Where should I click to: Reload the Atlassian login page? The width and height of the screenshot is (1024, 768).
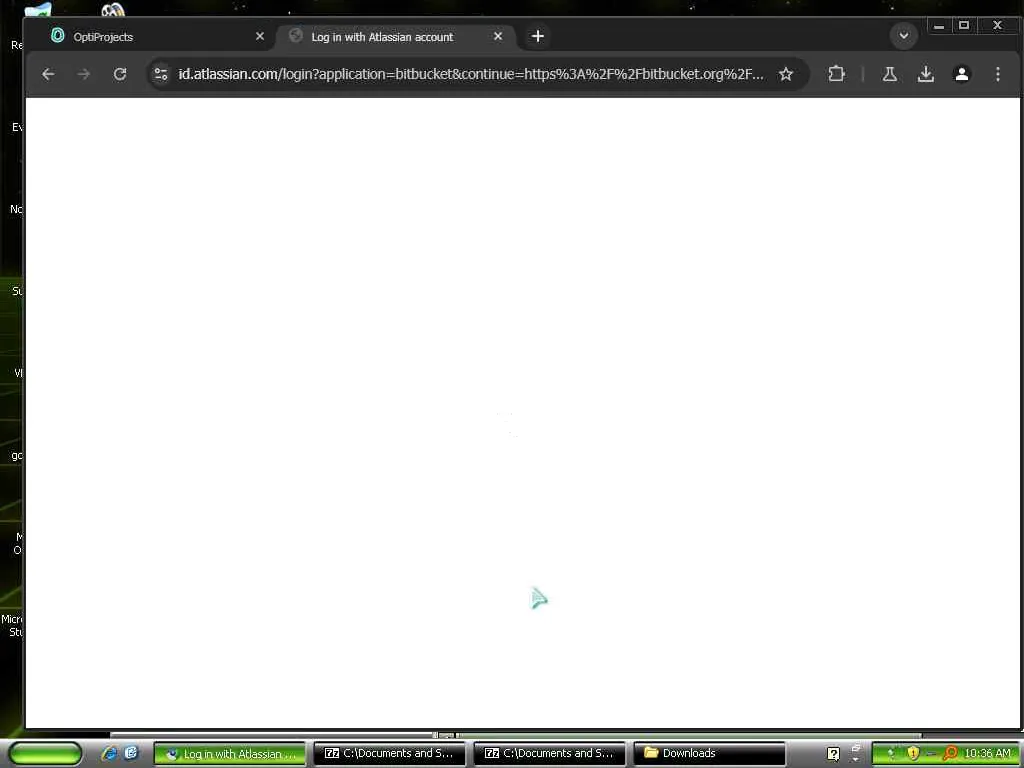pyautogui.click(x=120, y=74)
